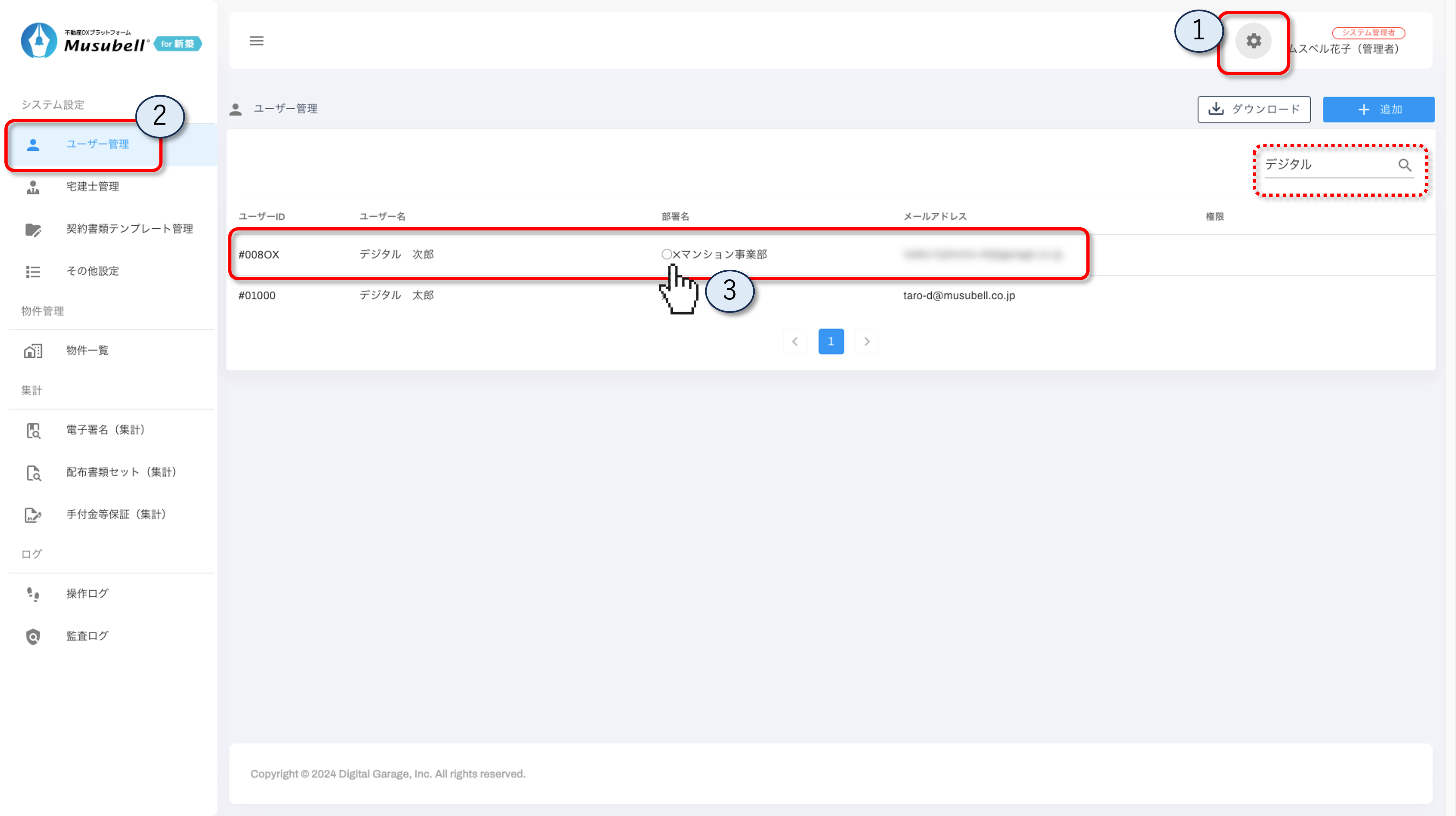
Task: Click the 配布書類セット（集計） icon
Action: pos(33,473)
